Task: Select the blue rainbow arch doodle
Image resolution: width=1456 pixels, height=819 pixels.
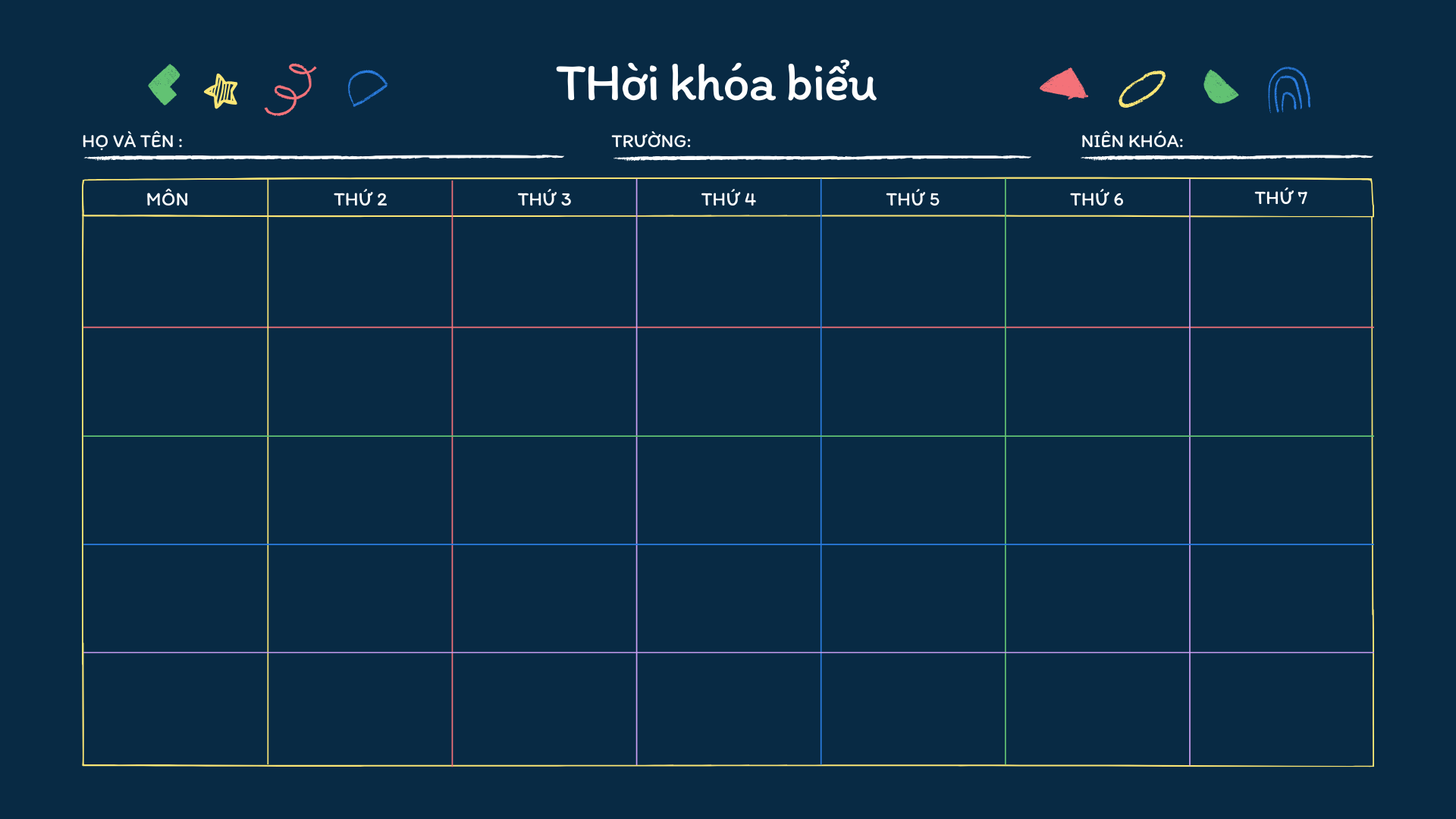Action: point(1289,89)
